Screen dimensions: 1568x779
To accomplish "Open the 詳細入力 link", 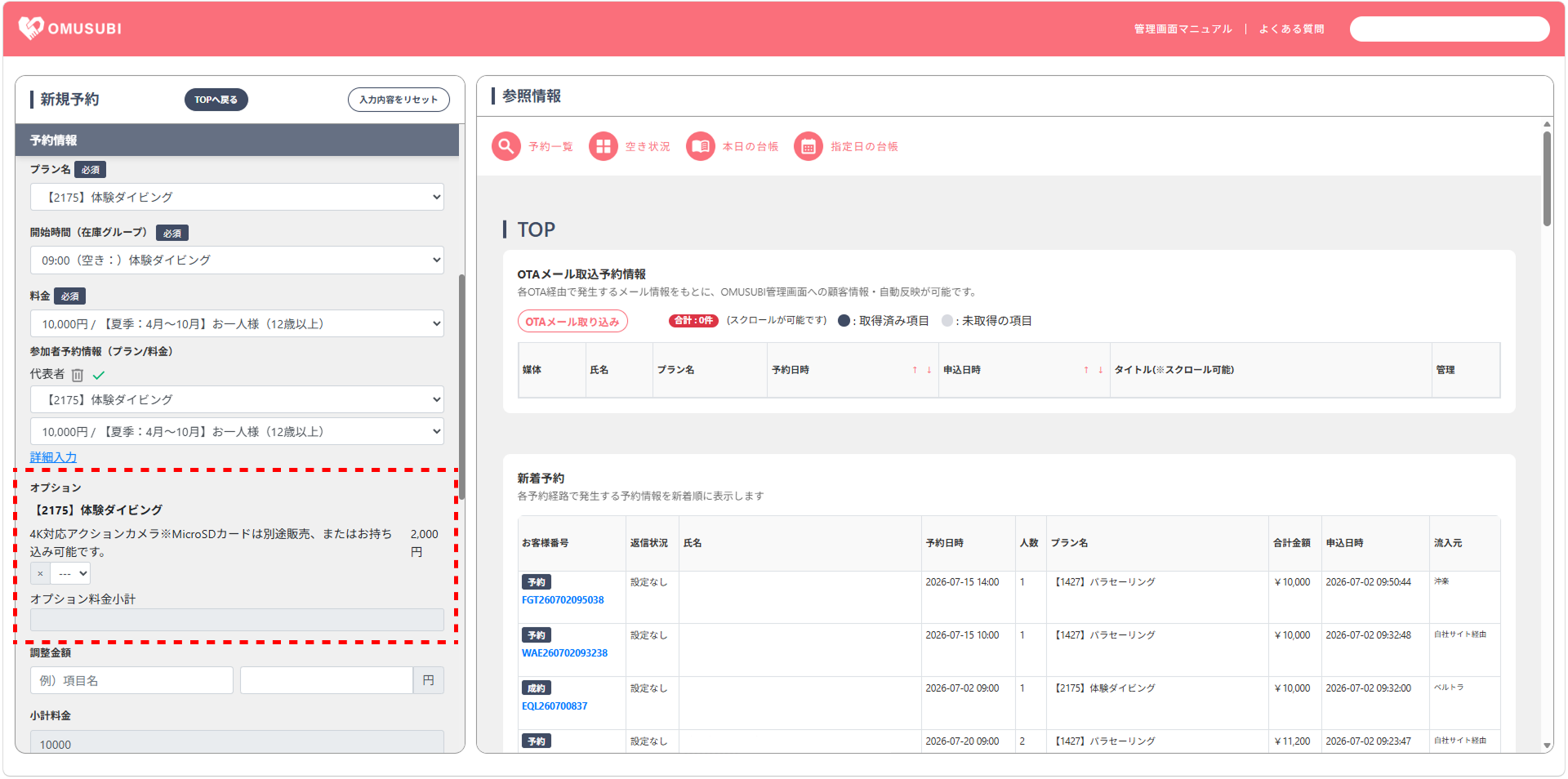I will (53, 457).
